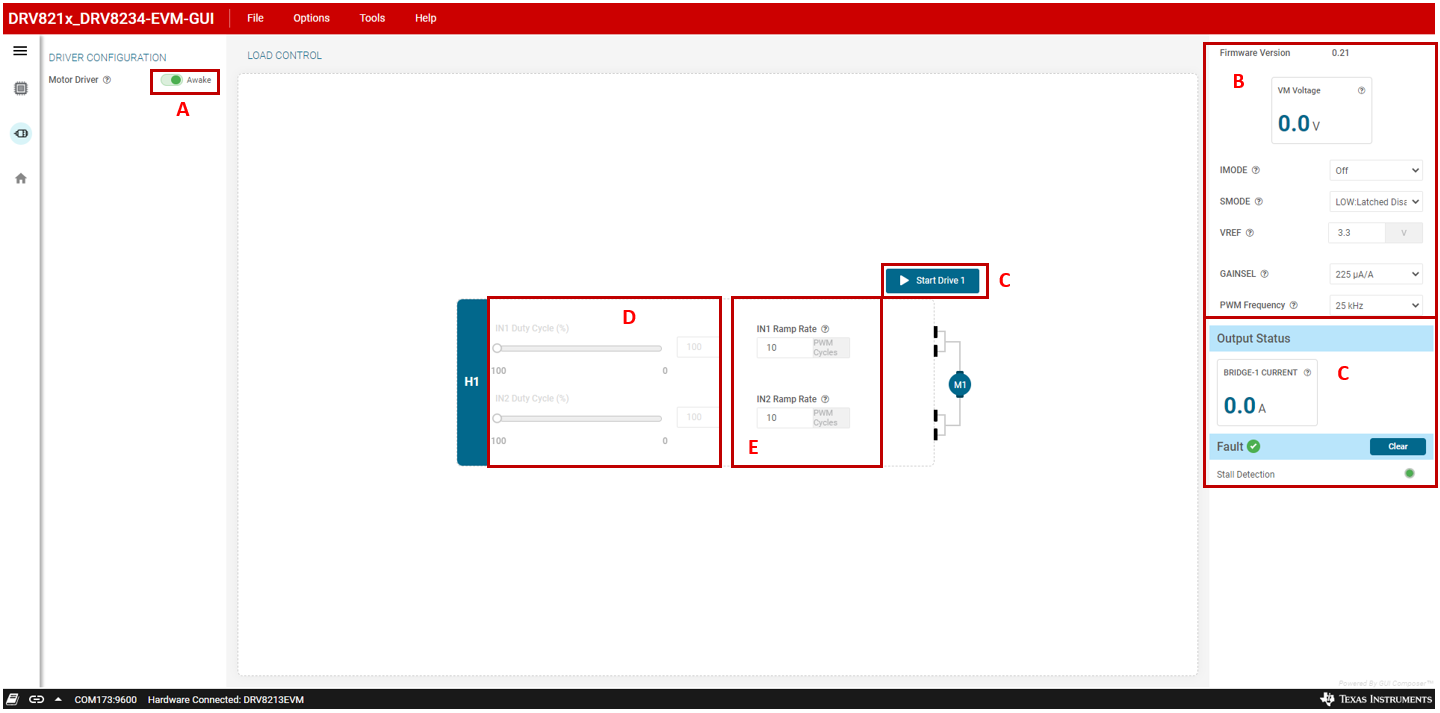Open the File menu
Image resolution: width=1440 pixels, height=713 pixels.
(255, 18)
